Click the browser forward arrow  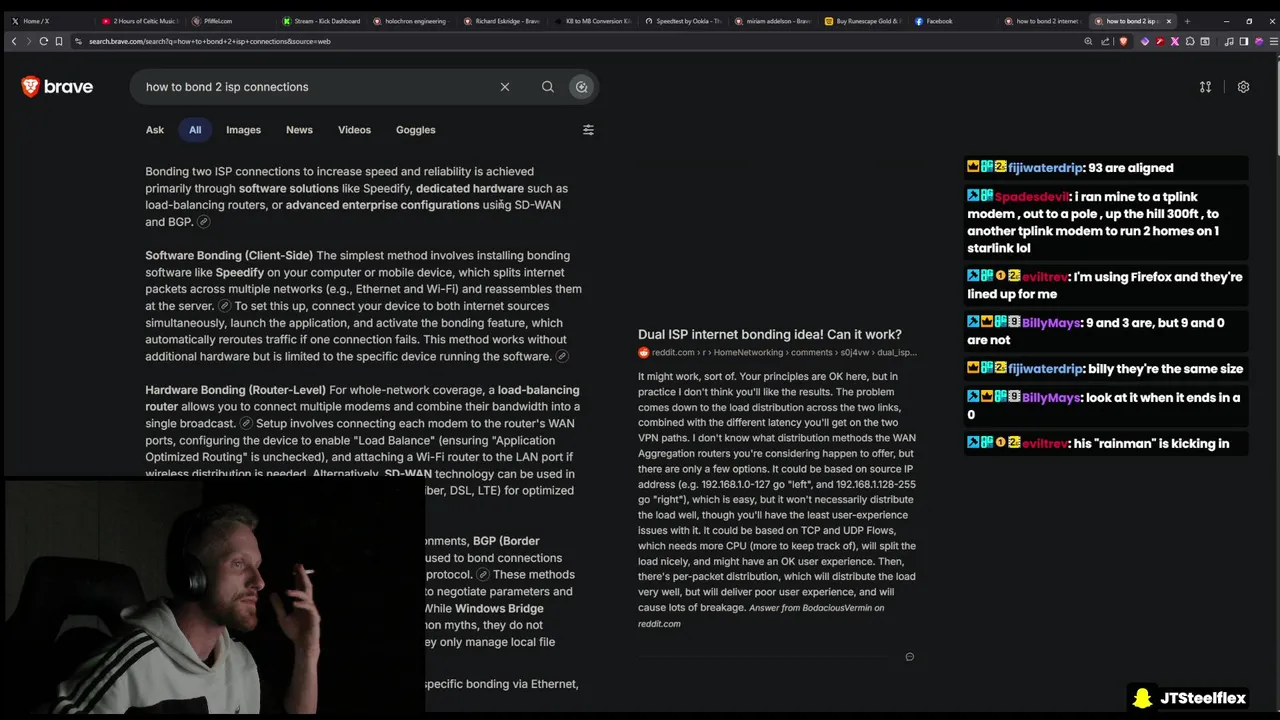[x=28, y=41]
